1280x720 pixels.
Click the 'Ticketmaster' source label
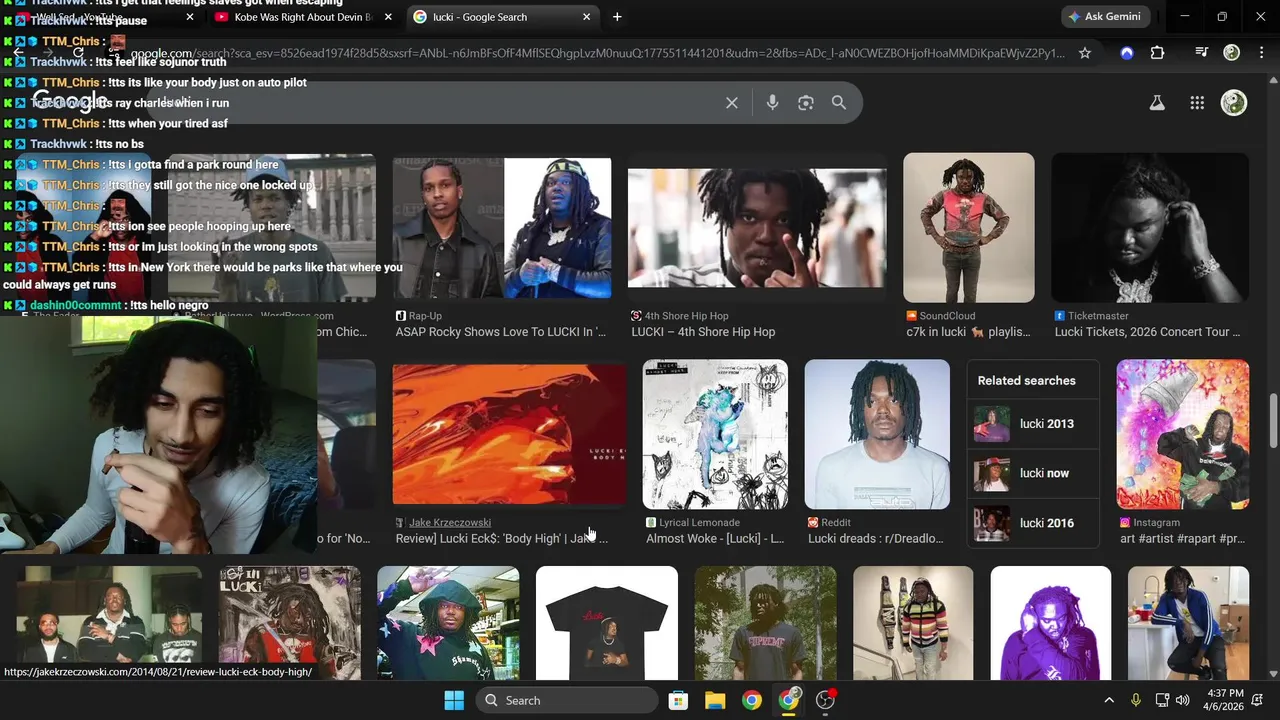[x=1098, y=316]
